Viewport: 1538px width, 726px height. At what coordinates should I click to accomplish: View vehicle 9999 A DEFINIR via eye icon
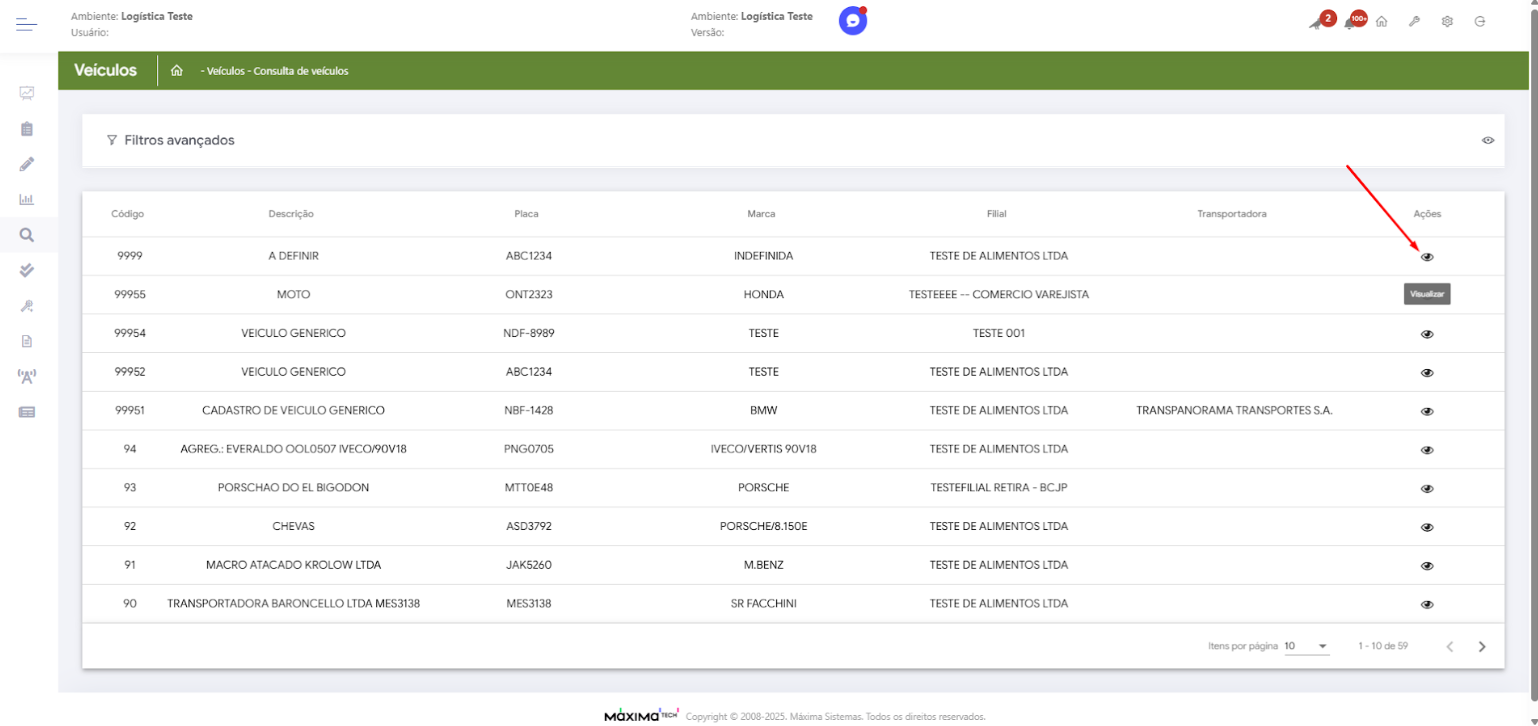click(1427, 257)
